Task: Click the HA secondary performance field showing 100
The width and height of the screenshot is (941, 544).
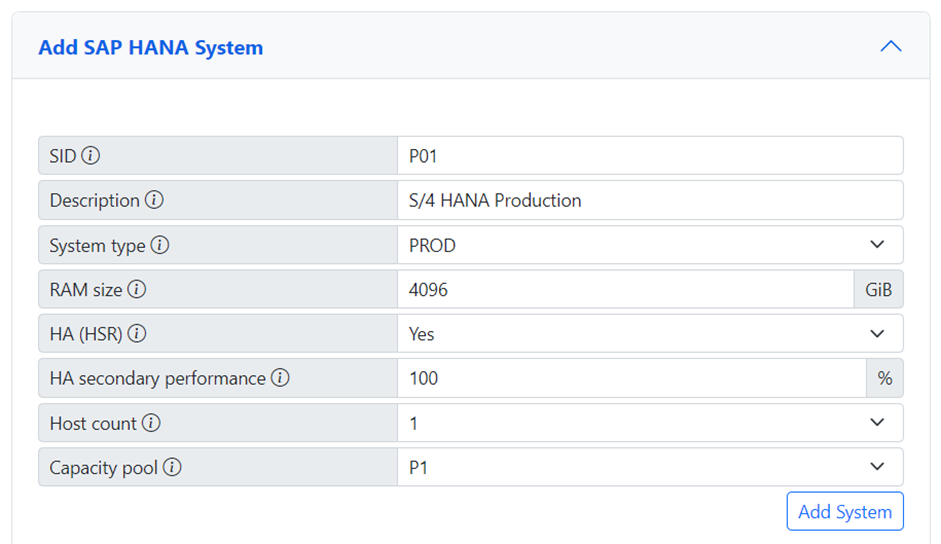Action: tap(632, 378)
